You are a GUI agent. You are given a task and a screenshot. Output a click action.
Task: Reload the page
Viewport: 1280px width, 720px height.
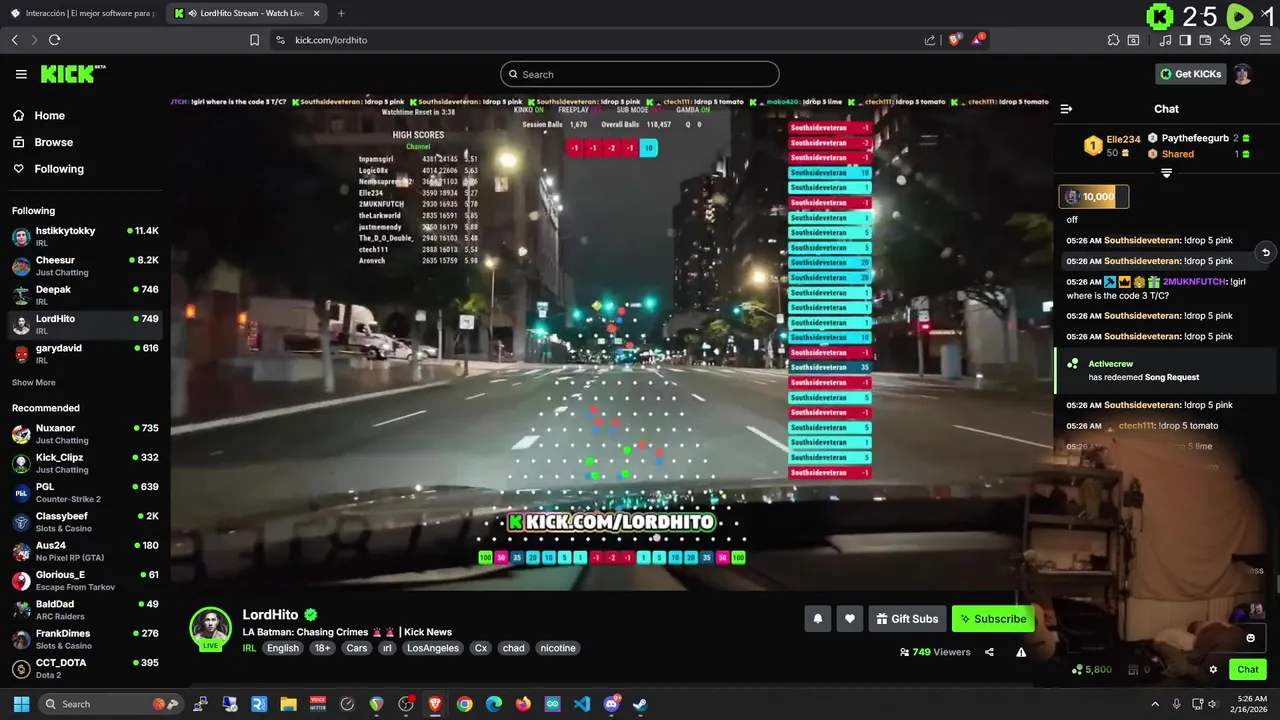coord(54,40)
